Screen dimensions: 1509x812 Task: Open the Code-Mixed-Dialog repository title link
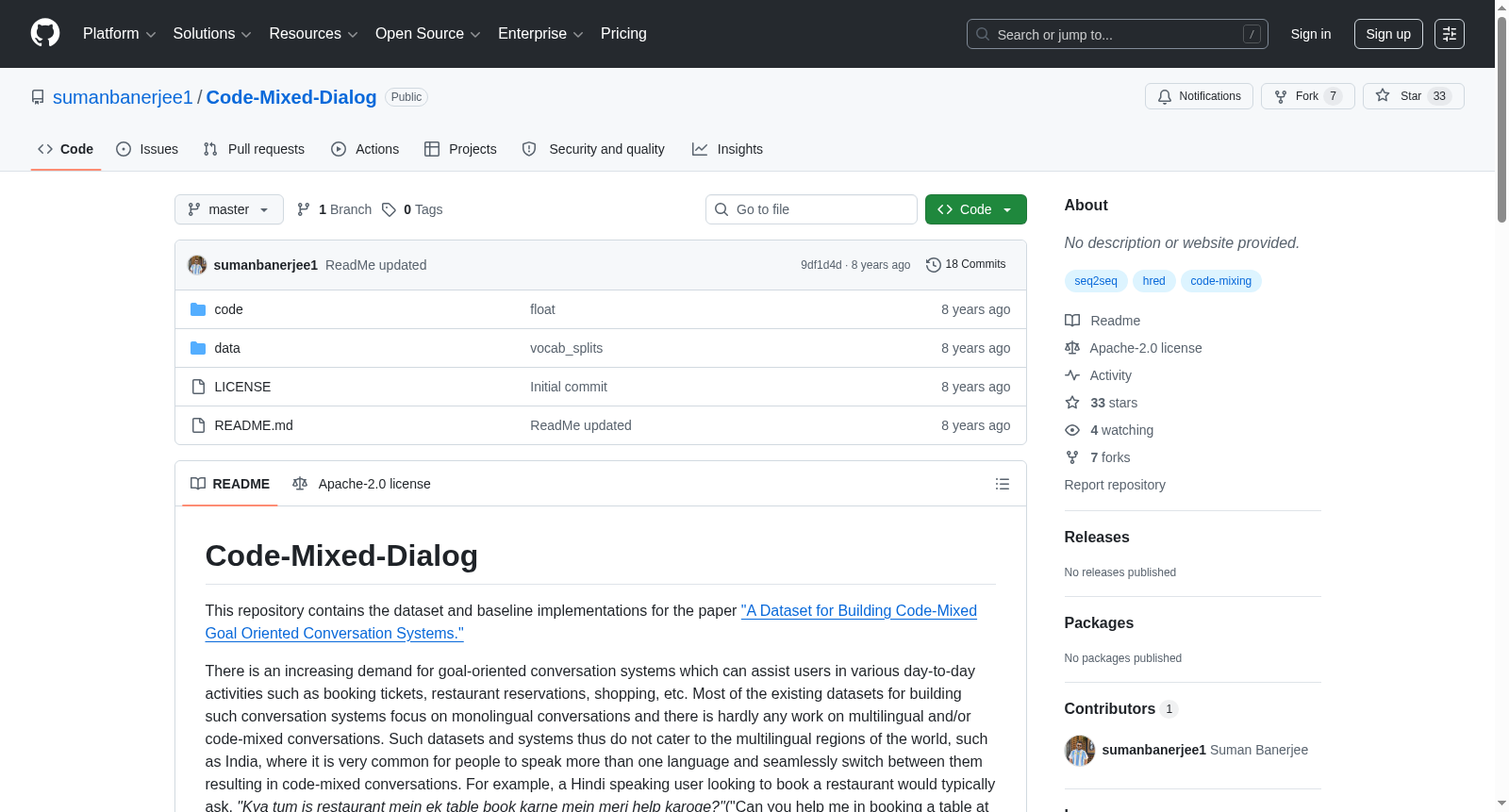pos(291,97)
